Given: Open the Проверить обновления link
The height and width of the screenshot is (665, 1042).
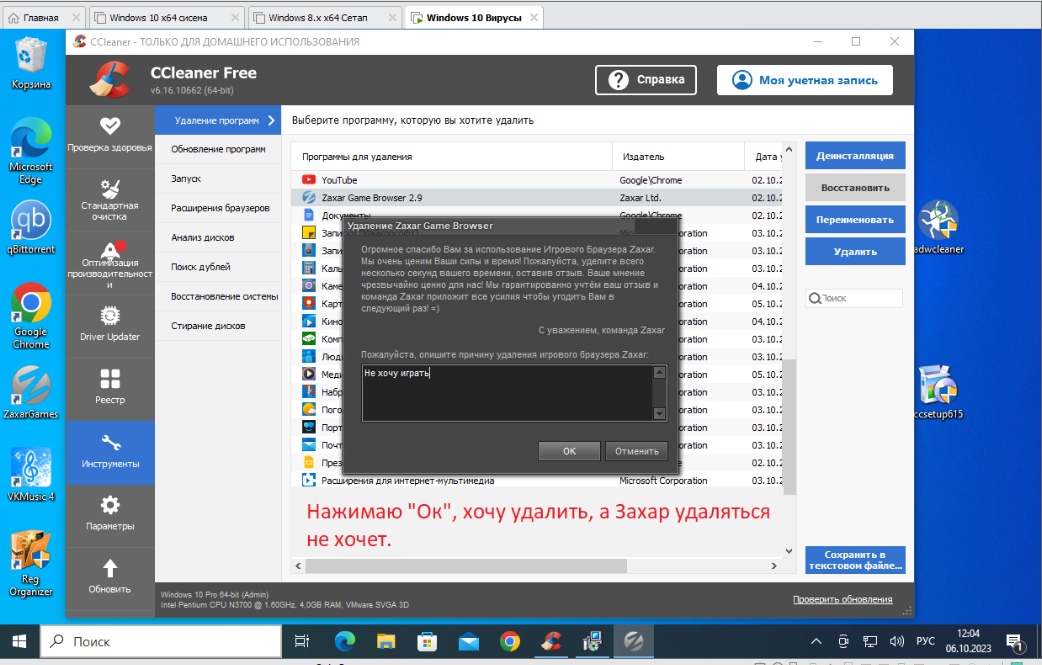Looking at the screenshot, I should point(842,597).
